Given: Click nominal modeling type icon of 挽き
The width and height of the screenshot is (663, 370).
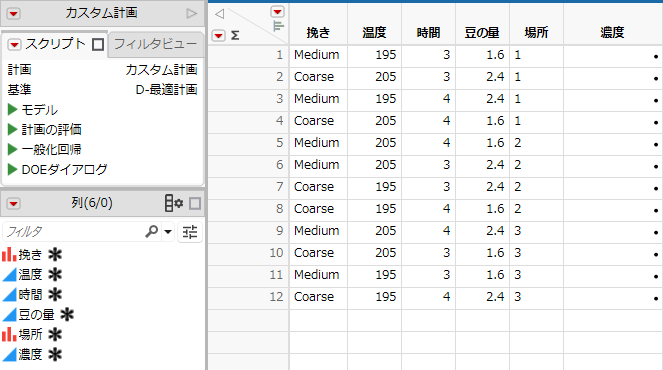Looking at the screenshot, I should pyautogui.click(x=9, y=255).
